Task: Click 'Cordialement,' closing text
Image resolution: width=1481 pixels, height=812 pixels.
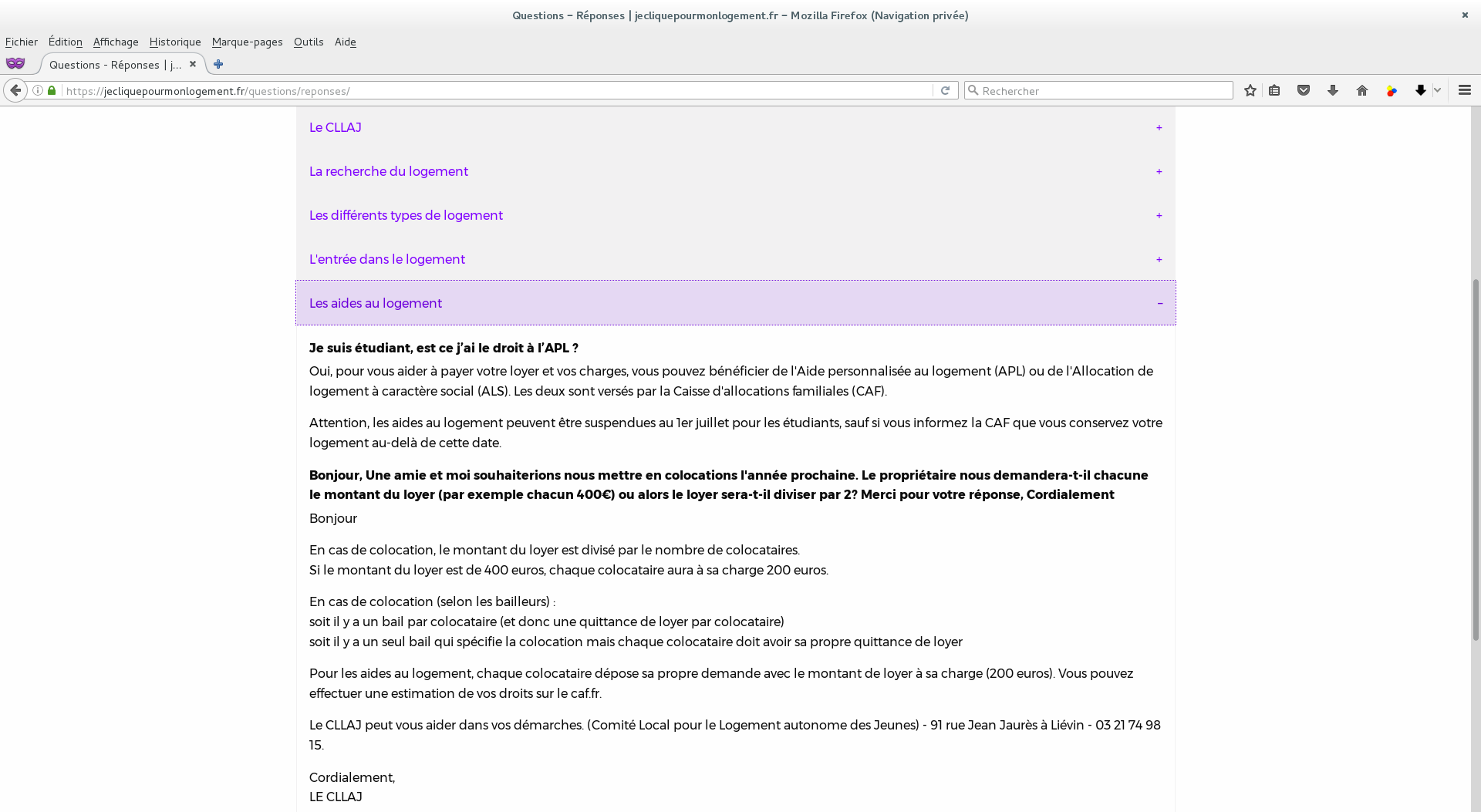Action: [x=352, y=777]
